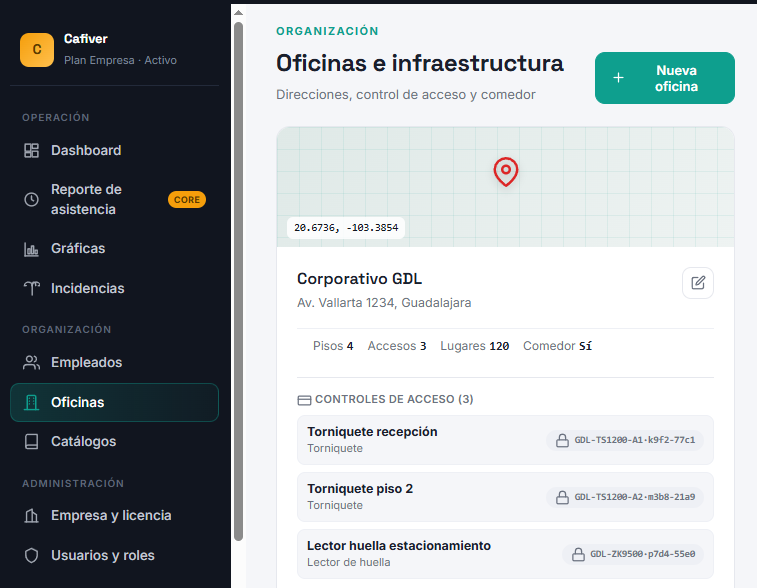Select Torniquete piso 2 access control card
The width and height of the screenshot is (757, 588).
(x=505, y=497)
